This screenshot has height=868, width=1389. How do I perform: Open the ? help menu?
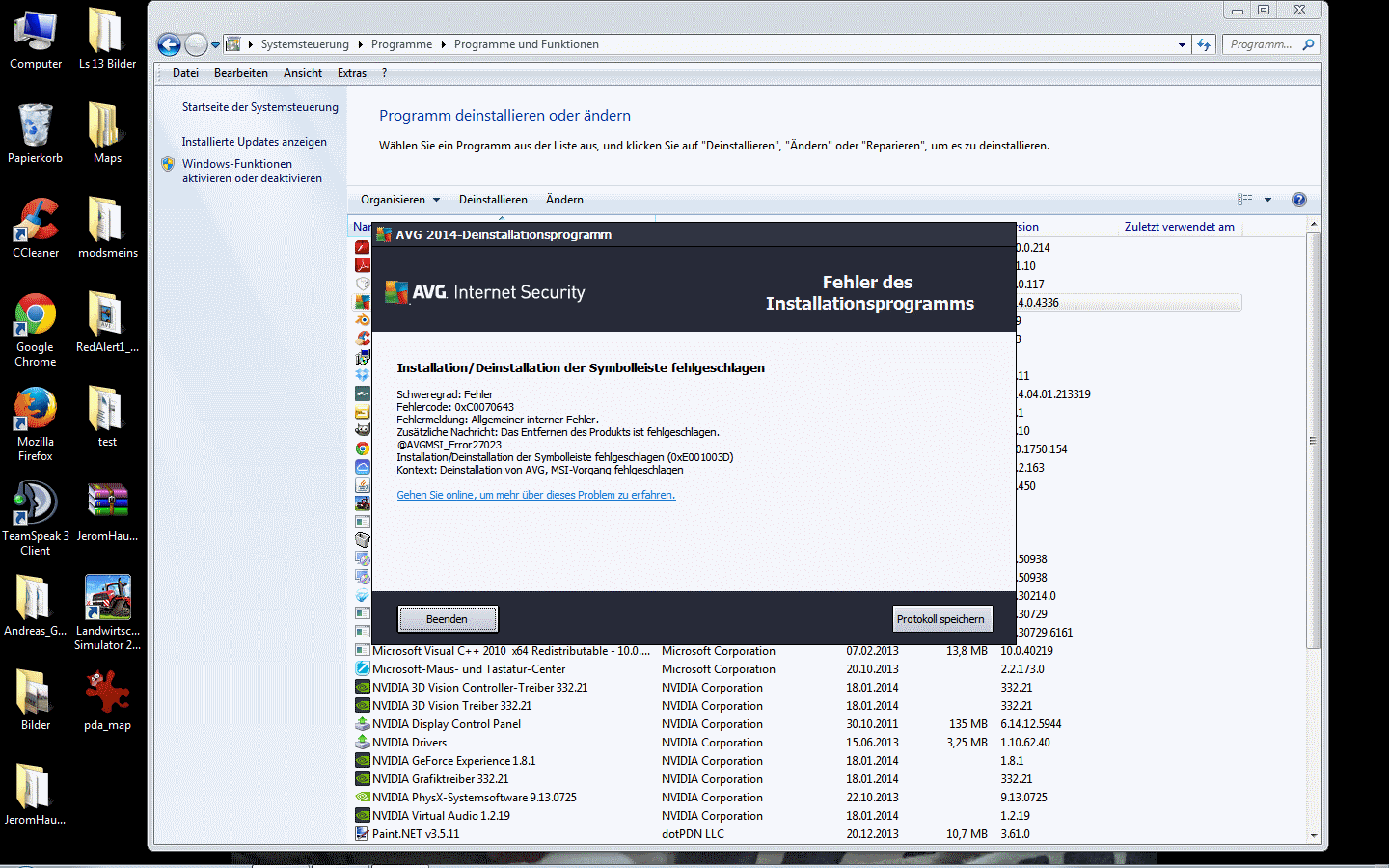(384, 73)
